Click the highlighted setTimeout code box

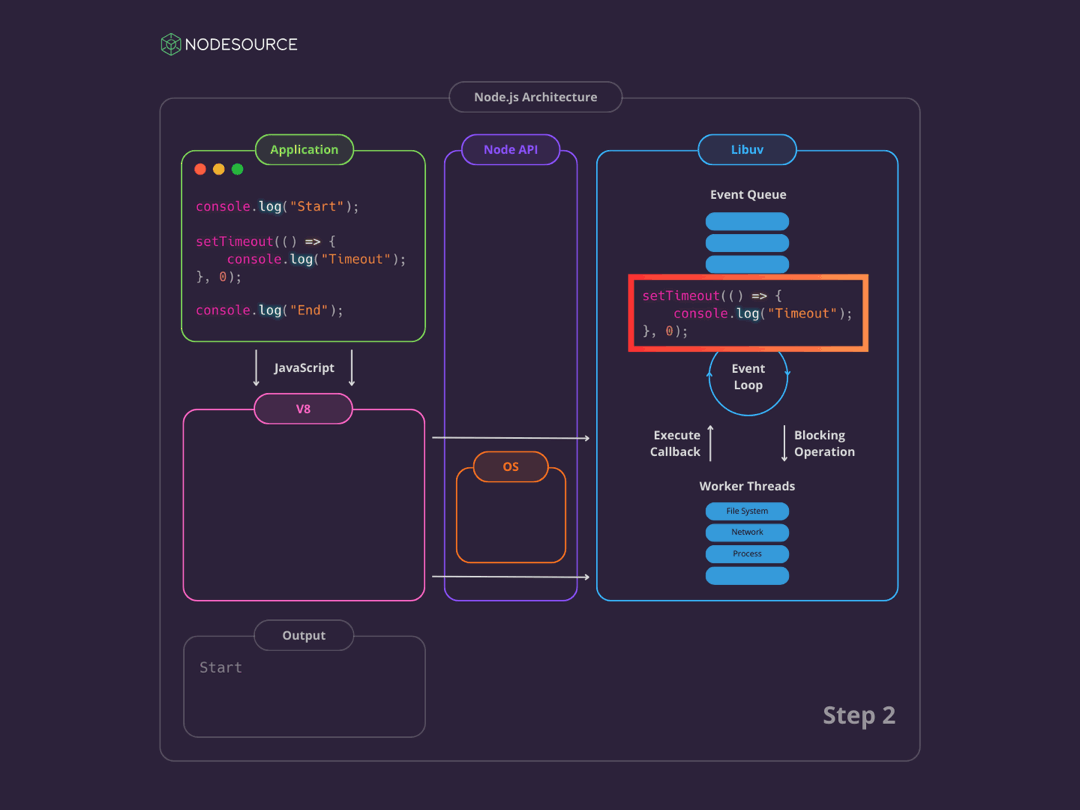pos(747,313)
